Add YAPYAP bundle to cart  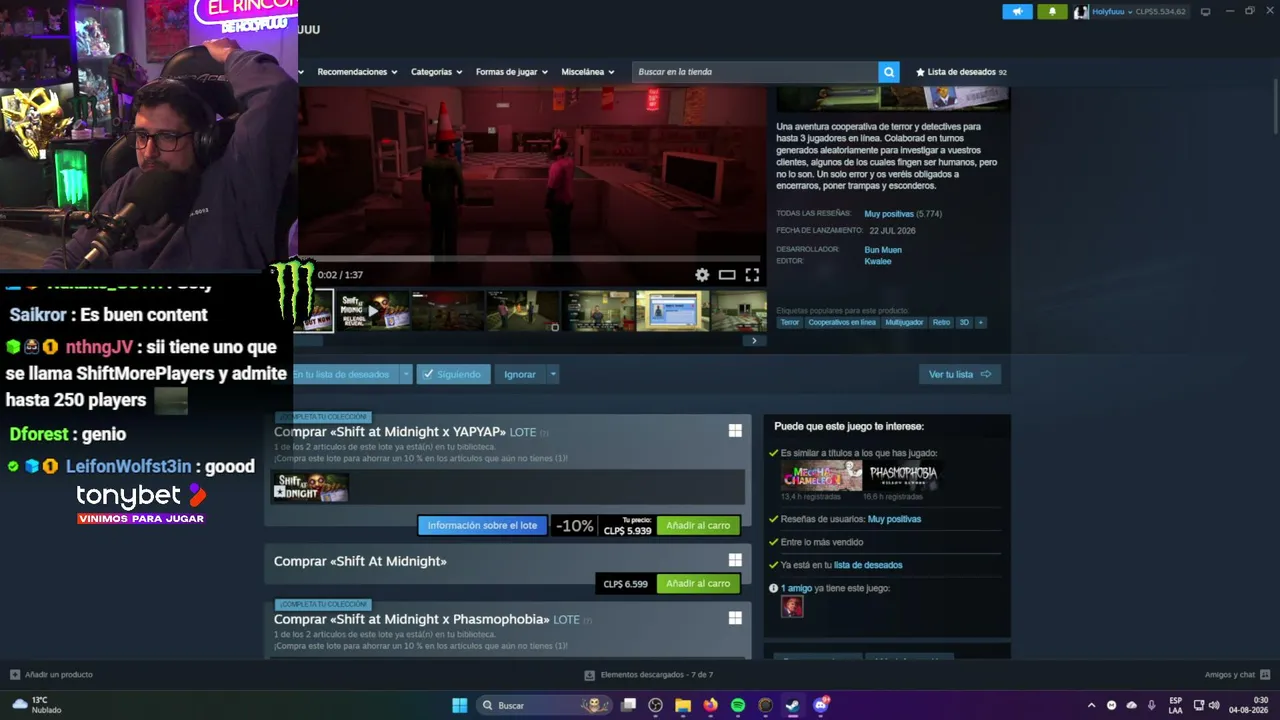coord(698,526)
